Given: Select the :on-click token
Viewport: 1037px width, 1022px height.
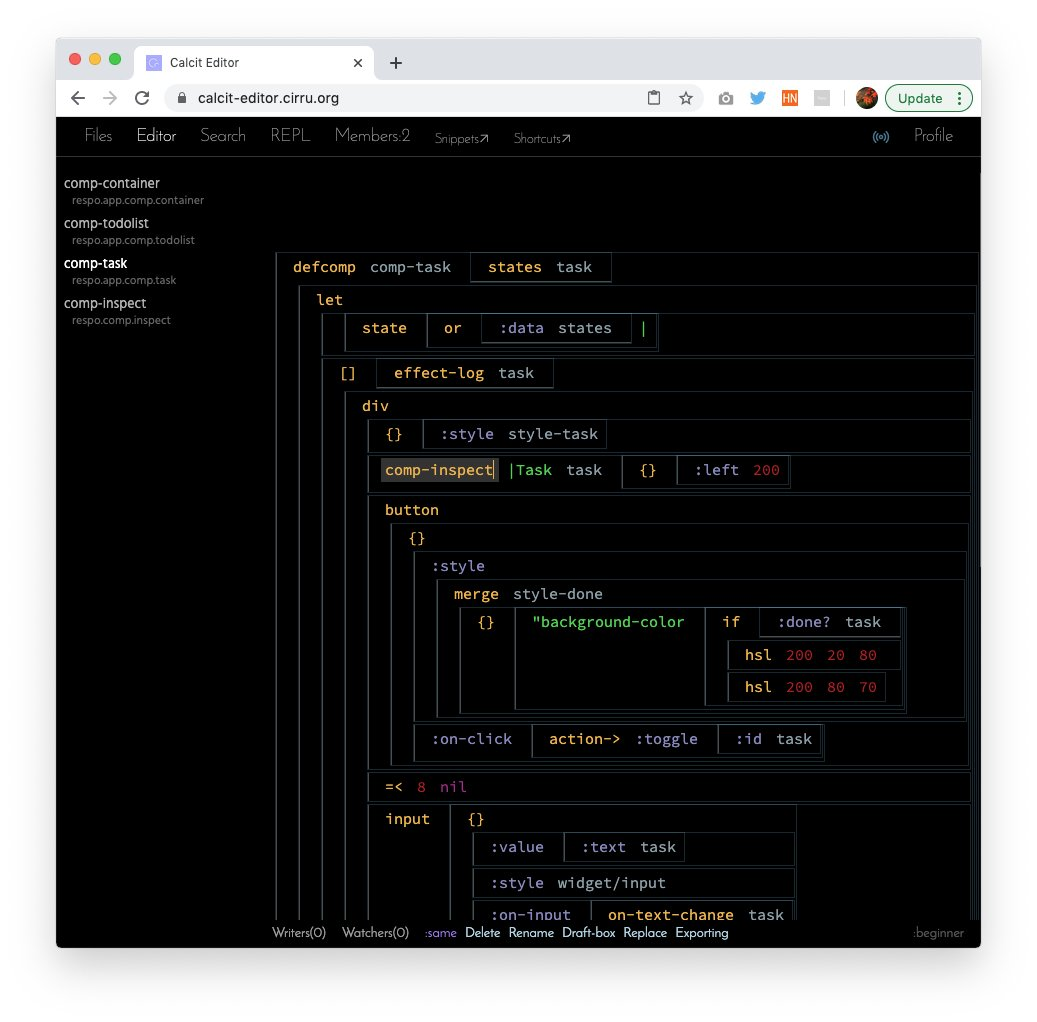Looking at the screenshot, I should tap(472, 739).
